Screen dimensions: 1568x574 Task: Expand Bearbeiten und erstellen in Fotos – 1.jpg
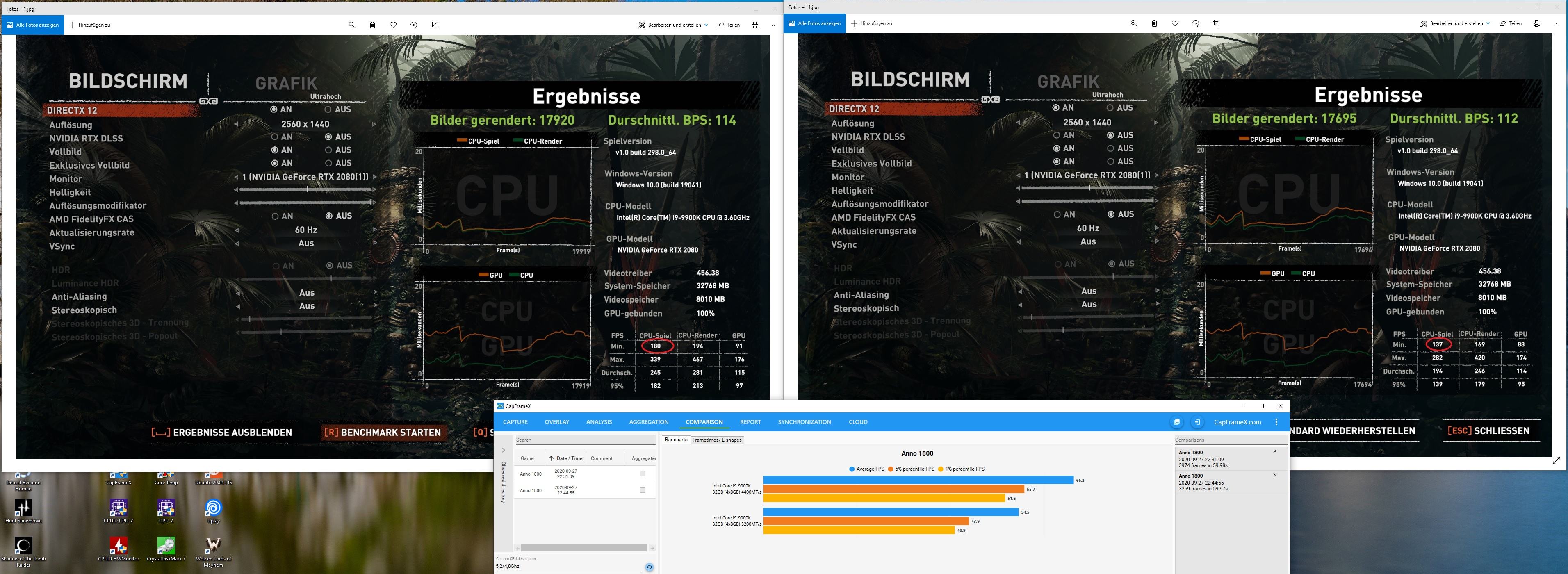pyautogui.click(x=673, y=25)
